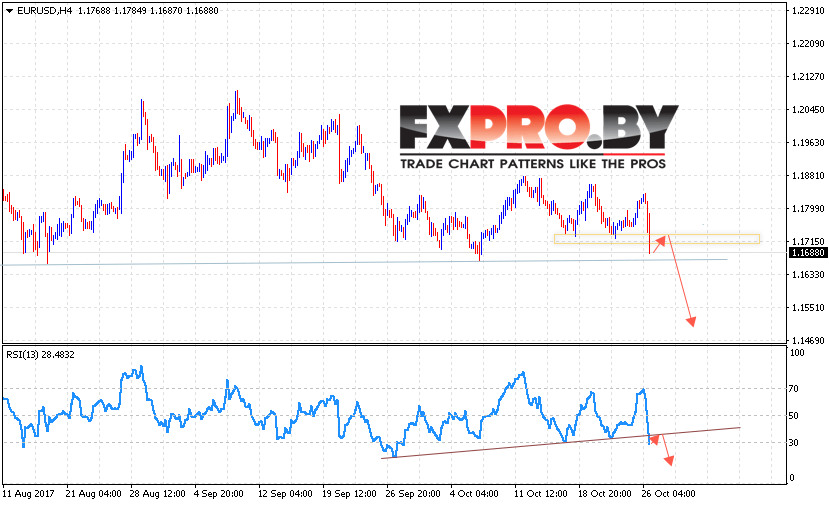
Task: Select the low price value 1.16870
Action: (x=166, y=11)
